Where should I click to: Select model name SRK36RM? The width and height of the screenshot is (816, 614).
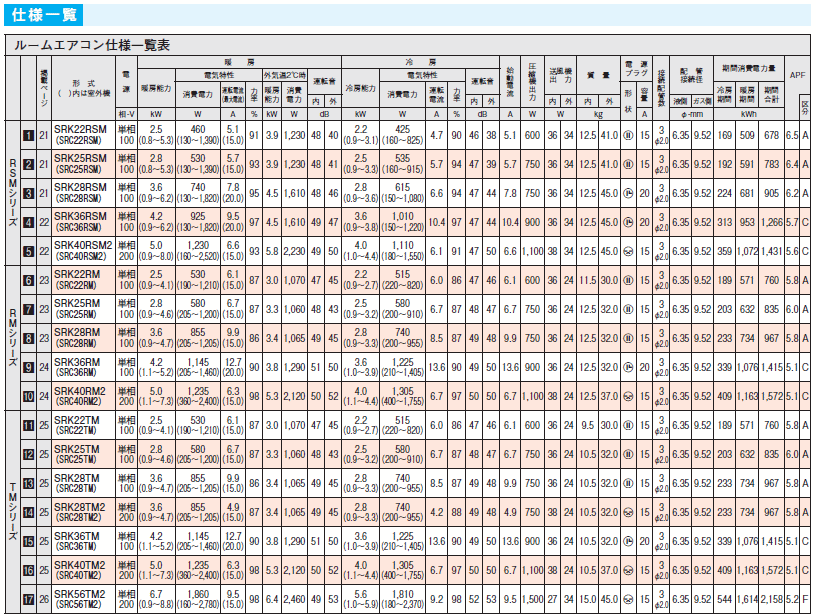pos(77,362)
